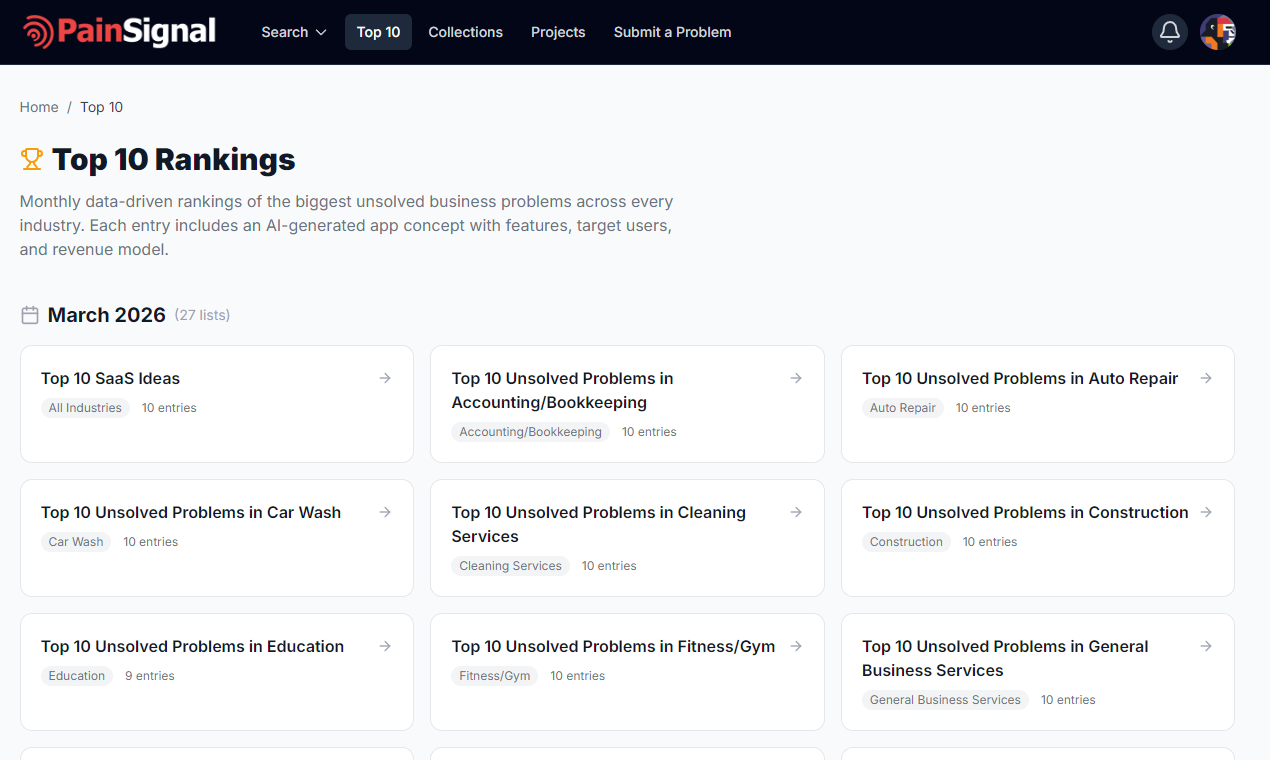
Task: Click the Cleaning Services tag
Action: [510, 566]
